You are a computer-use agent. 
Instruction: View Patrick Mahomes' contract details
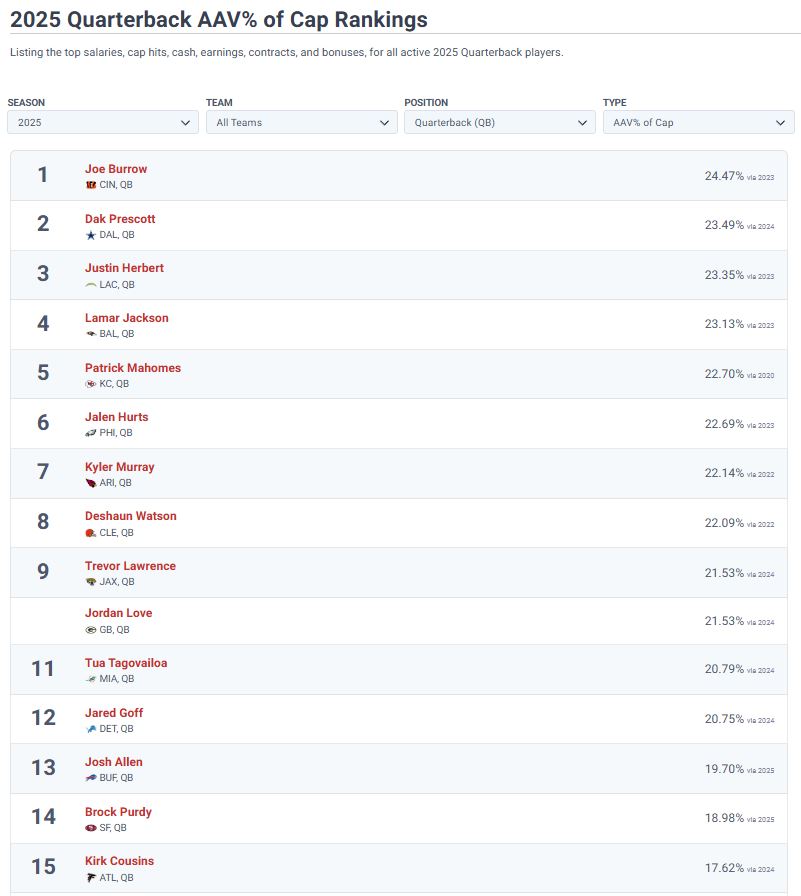tap(133, 368)
